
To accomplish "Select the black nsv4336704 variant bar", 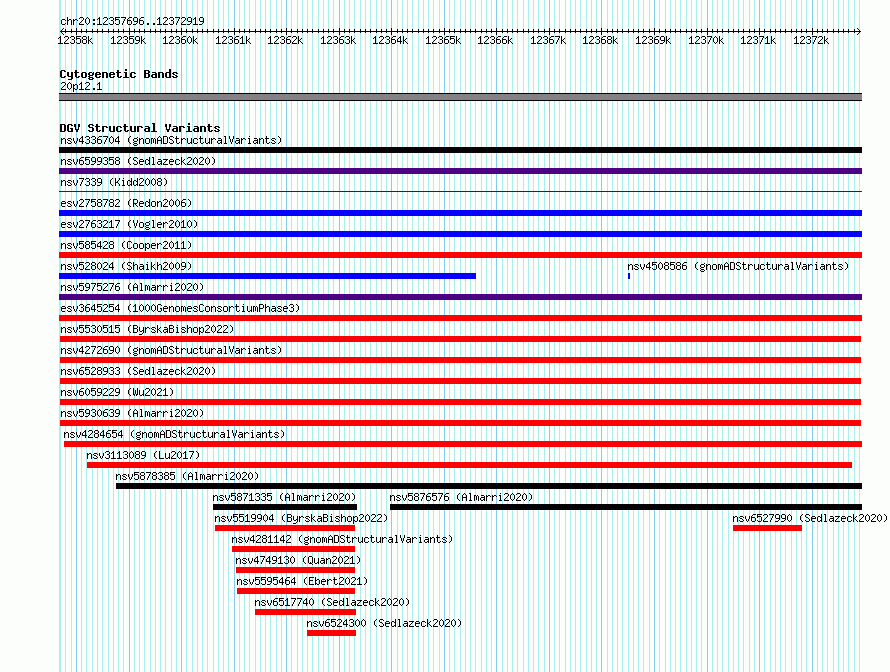I will (x=460, y=150).
